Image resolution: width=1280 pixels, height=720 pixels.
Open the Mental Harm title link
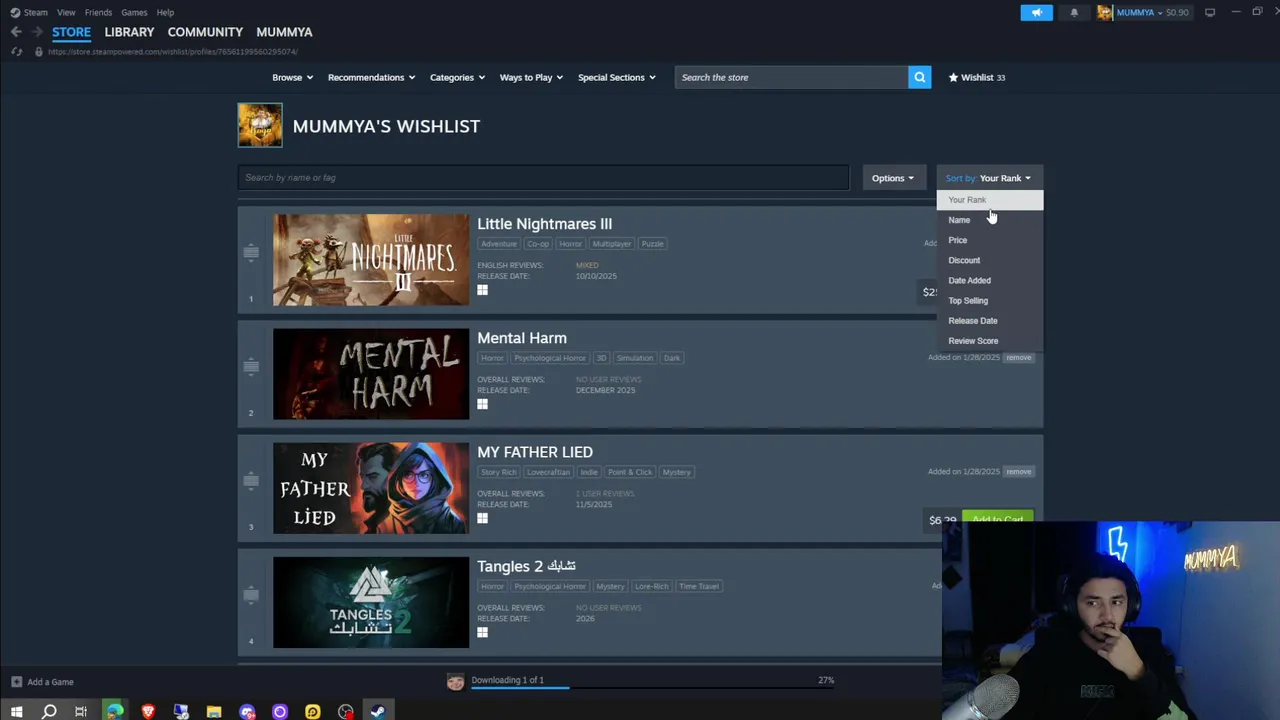coord(521,338)
